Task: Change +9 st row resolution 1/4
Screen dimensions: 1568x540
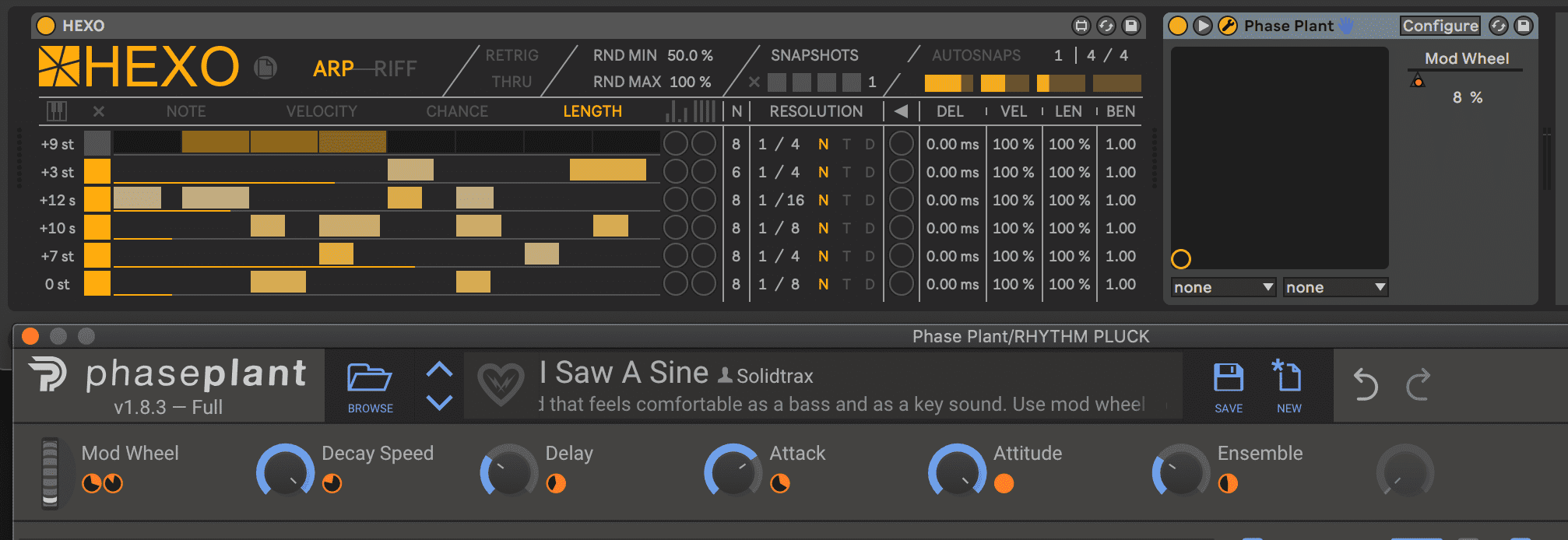Action: (779, 144)
